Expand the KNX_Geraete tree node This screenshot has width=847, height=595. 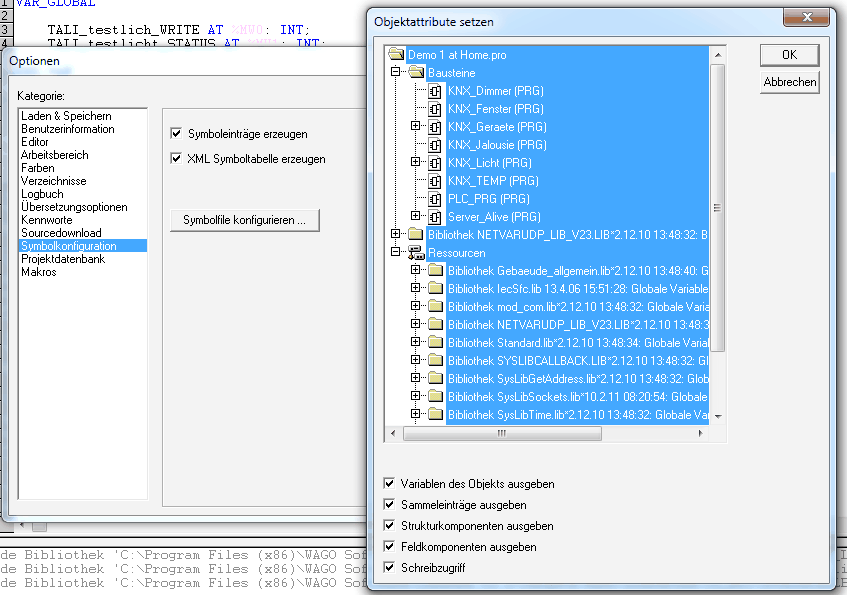tap(415, 127)
